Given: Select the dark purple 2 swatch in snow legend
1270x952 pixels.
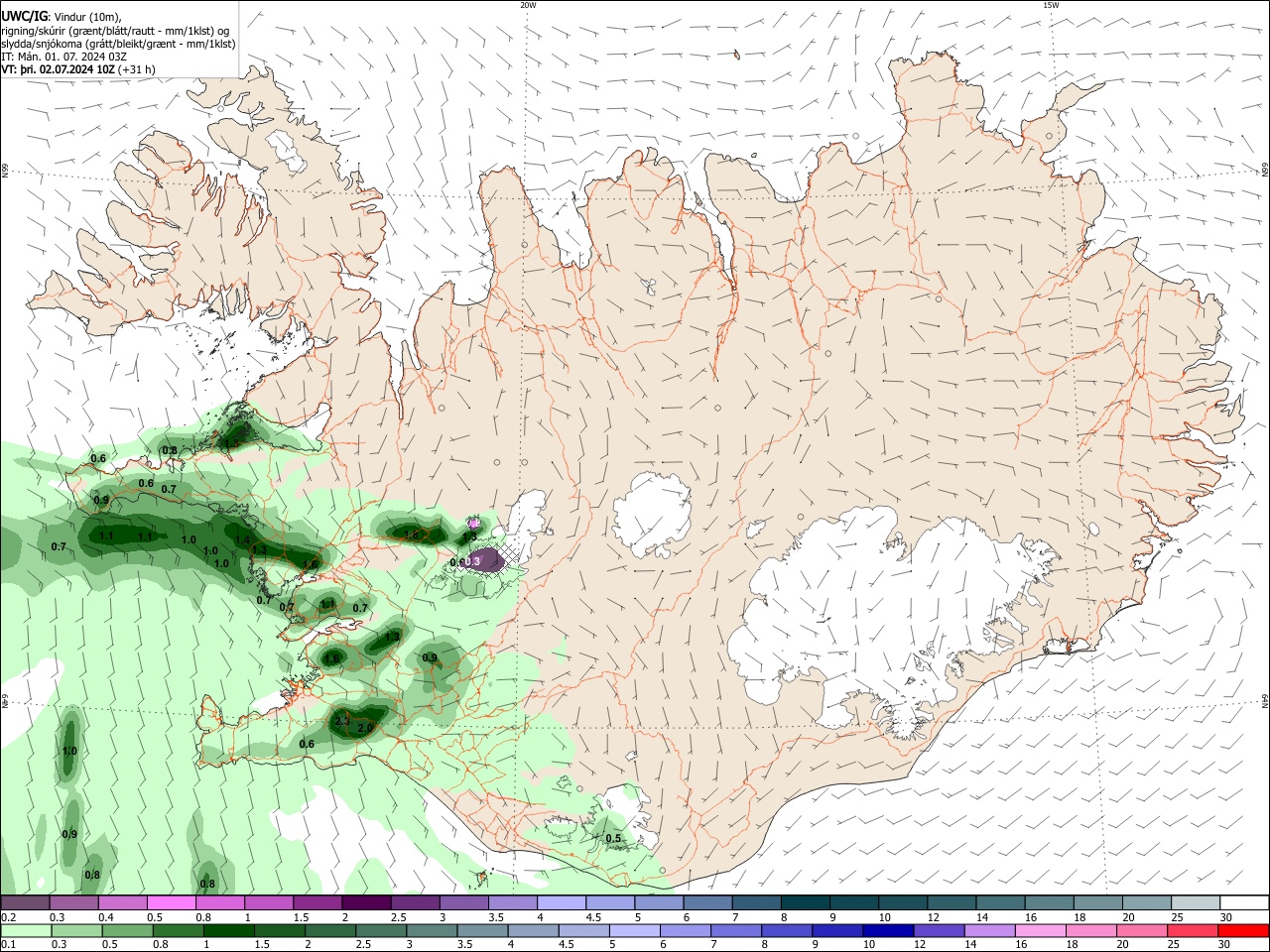Looking at the screenshot, I should 366,903.
